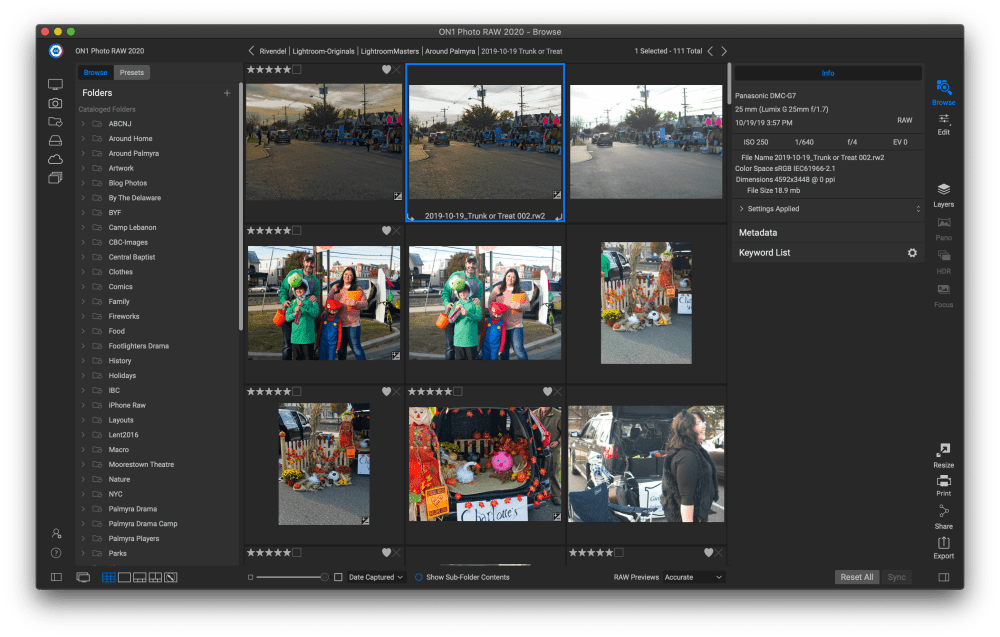Image resolution: width=1000 pixels, height=637 pixels.
Task: Click the Info header button
Action: click(827, 72)
